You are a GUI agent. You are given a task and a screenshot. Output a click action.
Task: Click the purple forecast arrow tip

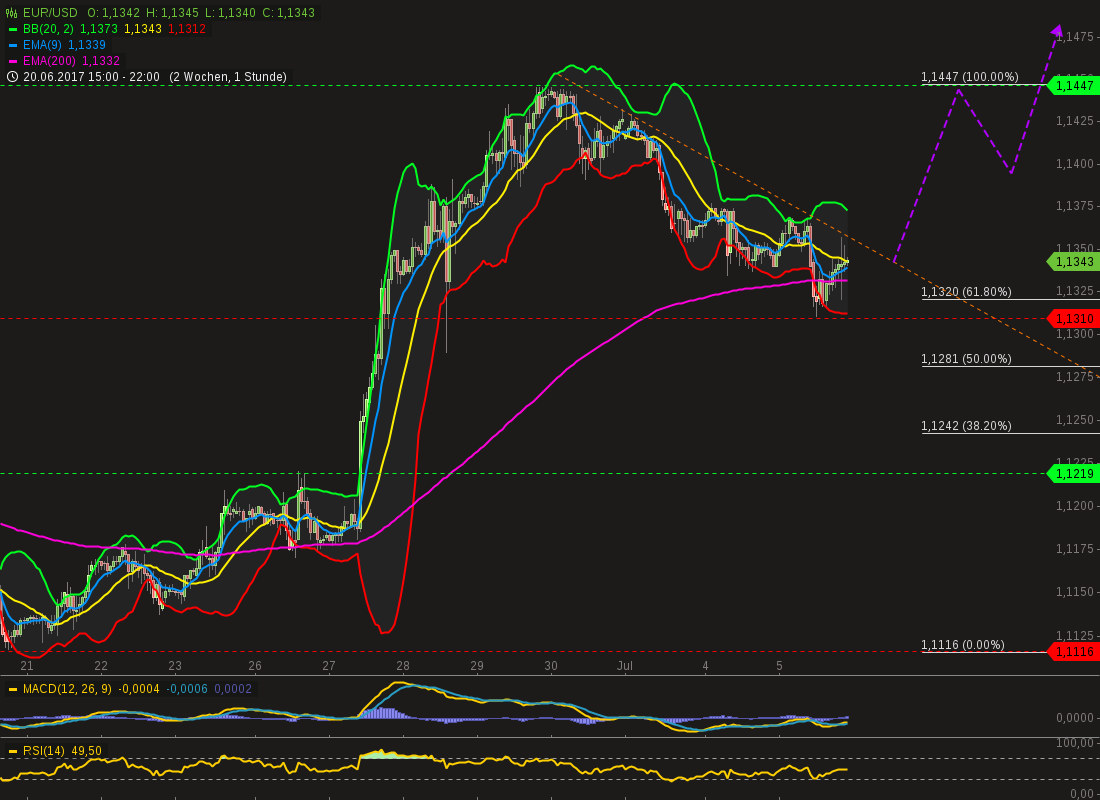[x=1057, y=29]
